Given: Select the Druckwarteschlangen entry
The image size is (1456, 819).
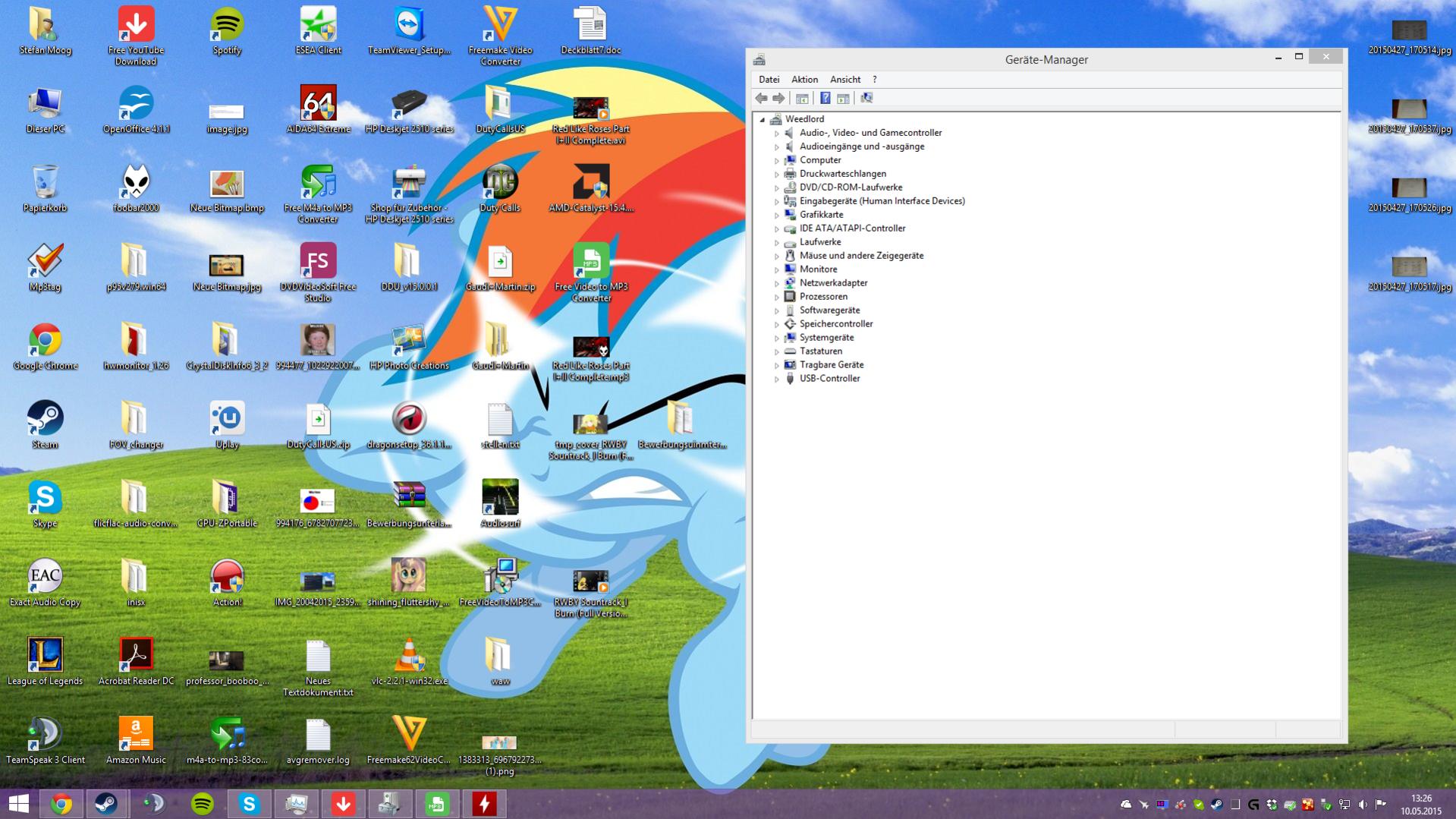Looking at the screenshot, I should pos(842,174).
